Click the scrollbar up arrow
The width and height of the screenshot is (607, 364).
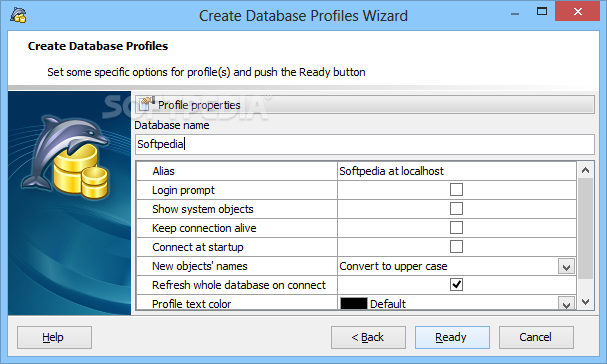585,170
